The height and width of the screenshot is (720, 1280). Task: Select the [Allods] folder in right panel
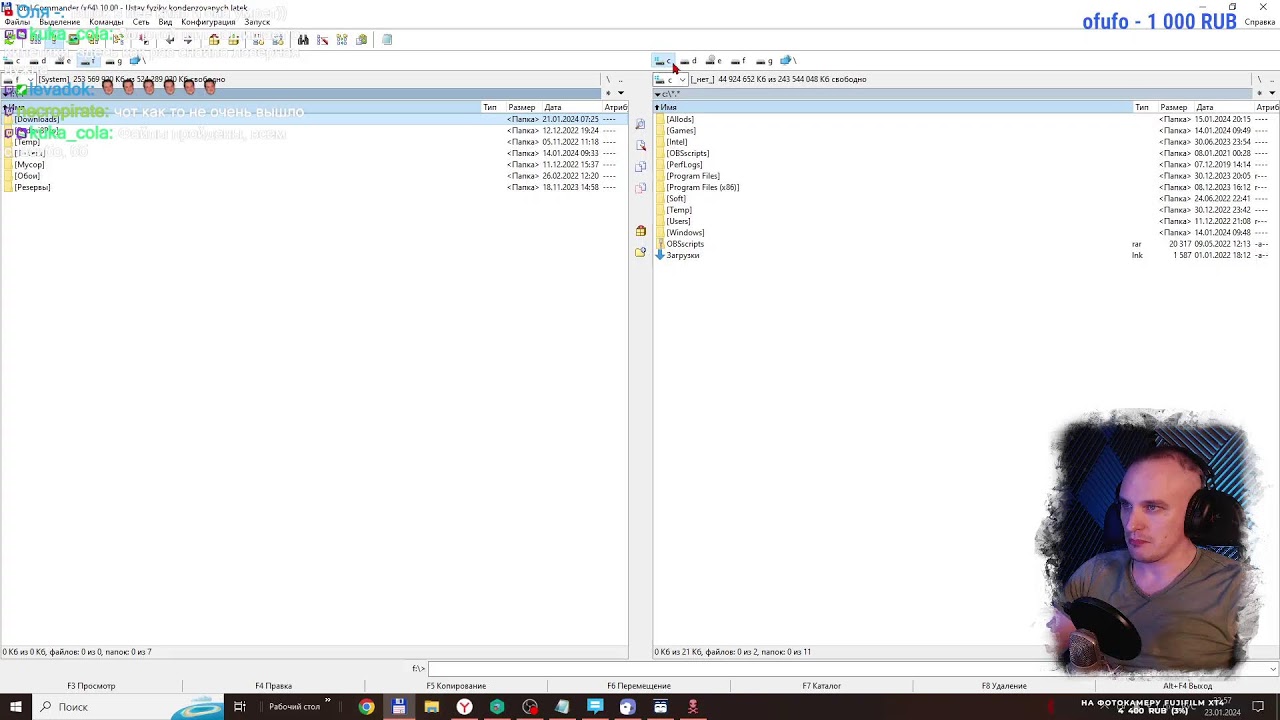point(680,119)
